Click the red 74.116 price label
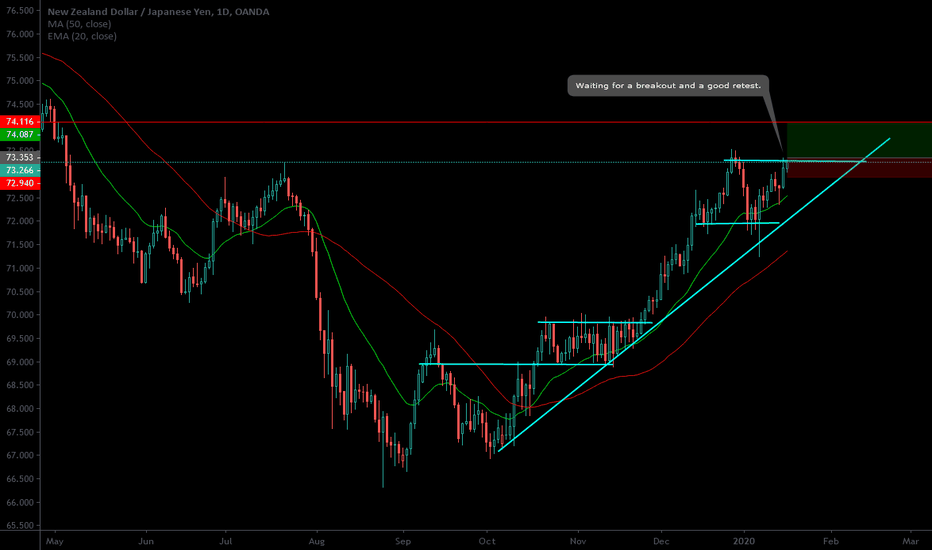The height and width of the screenshot is (550, 932). 20,122
